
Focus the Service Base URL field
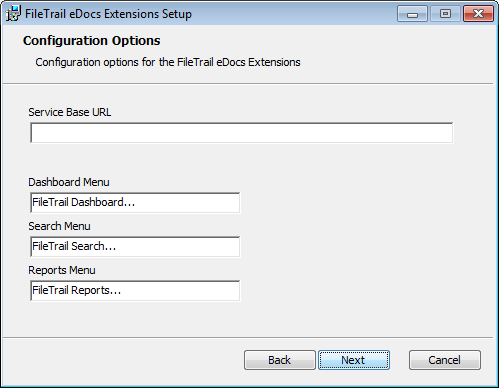tap(242, 133)
